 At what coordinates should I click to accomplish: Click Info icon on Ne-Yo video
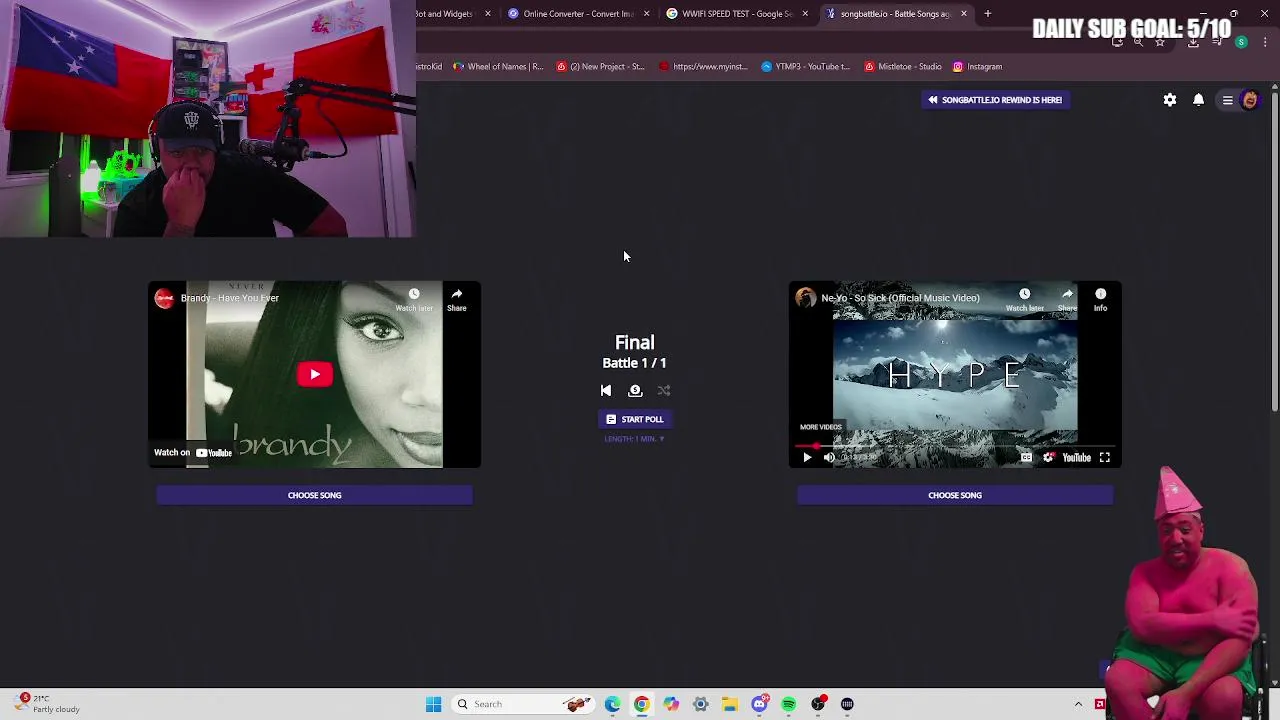click(x=1100, y=299)
